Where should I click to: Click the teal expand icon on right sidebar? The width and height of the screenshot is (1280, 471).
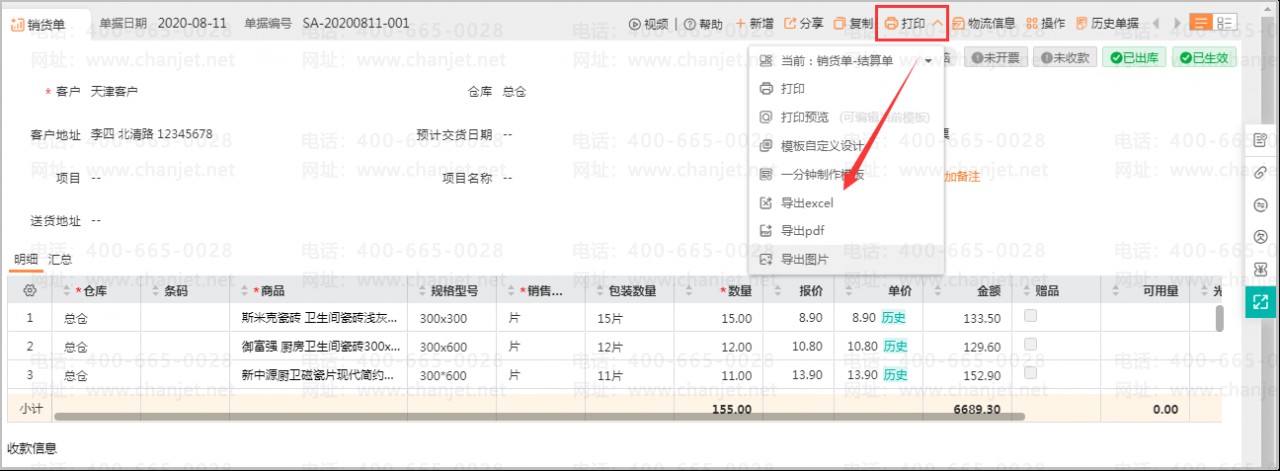[1260, 300]
